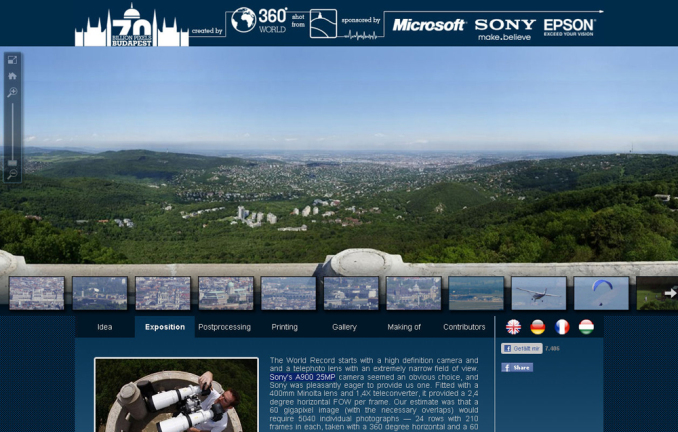Viewport: 678px width, 432px height.
Task: Open the fifth thumbnail in the strip
Action: 288,293
